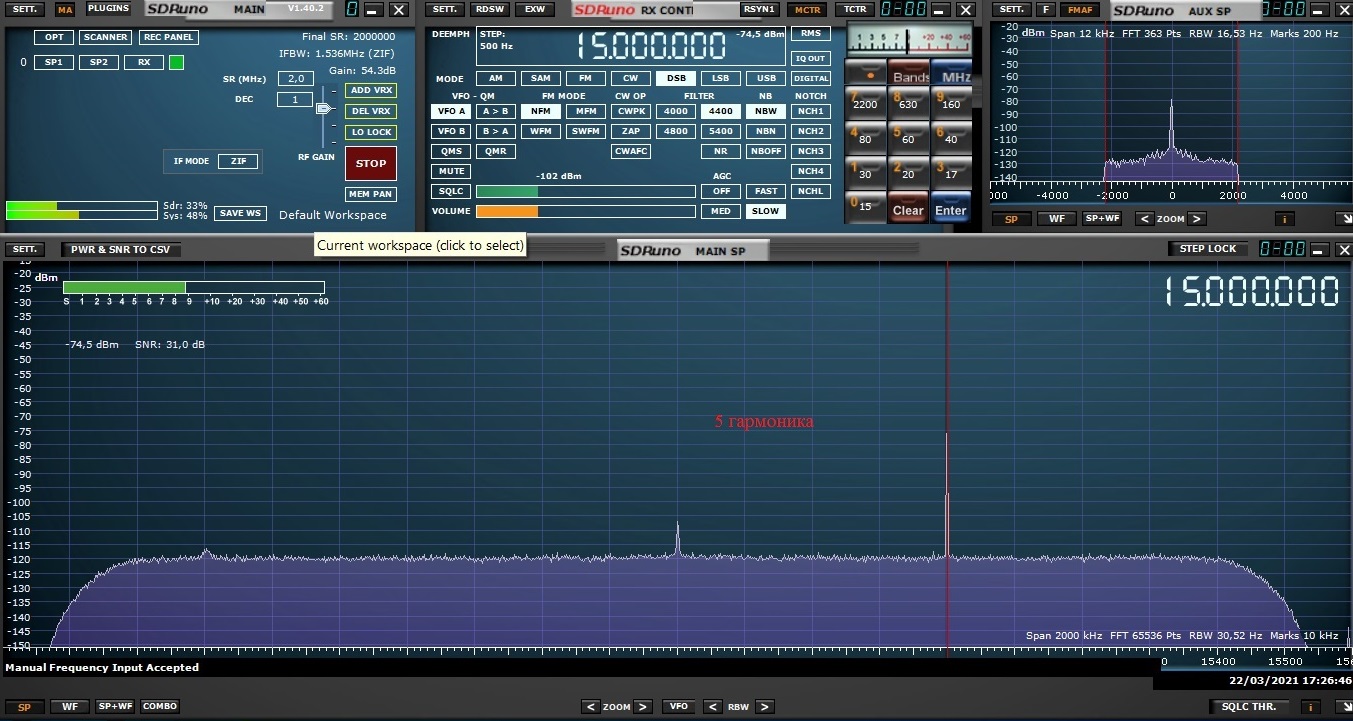
Task: Decrease RBW with left arrow in Main SP
Action: point(712,706)
